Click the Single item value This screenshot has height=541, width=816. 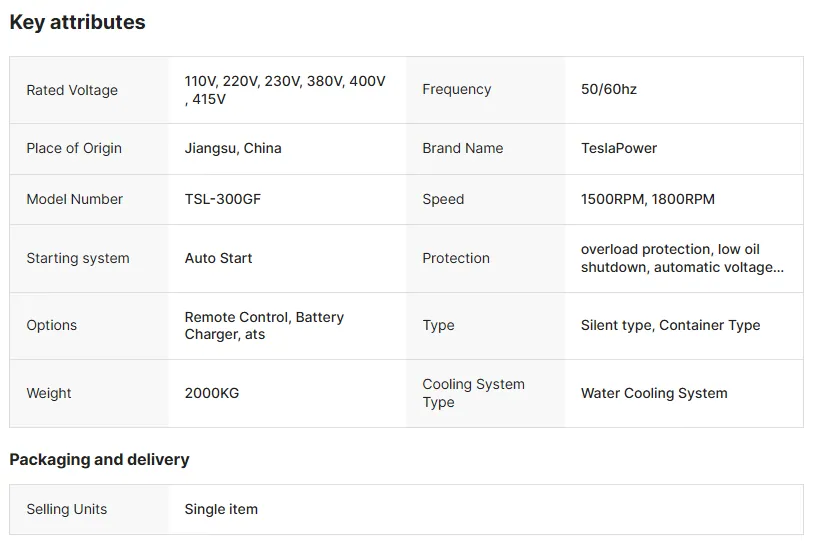tap(221, 509)
